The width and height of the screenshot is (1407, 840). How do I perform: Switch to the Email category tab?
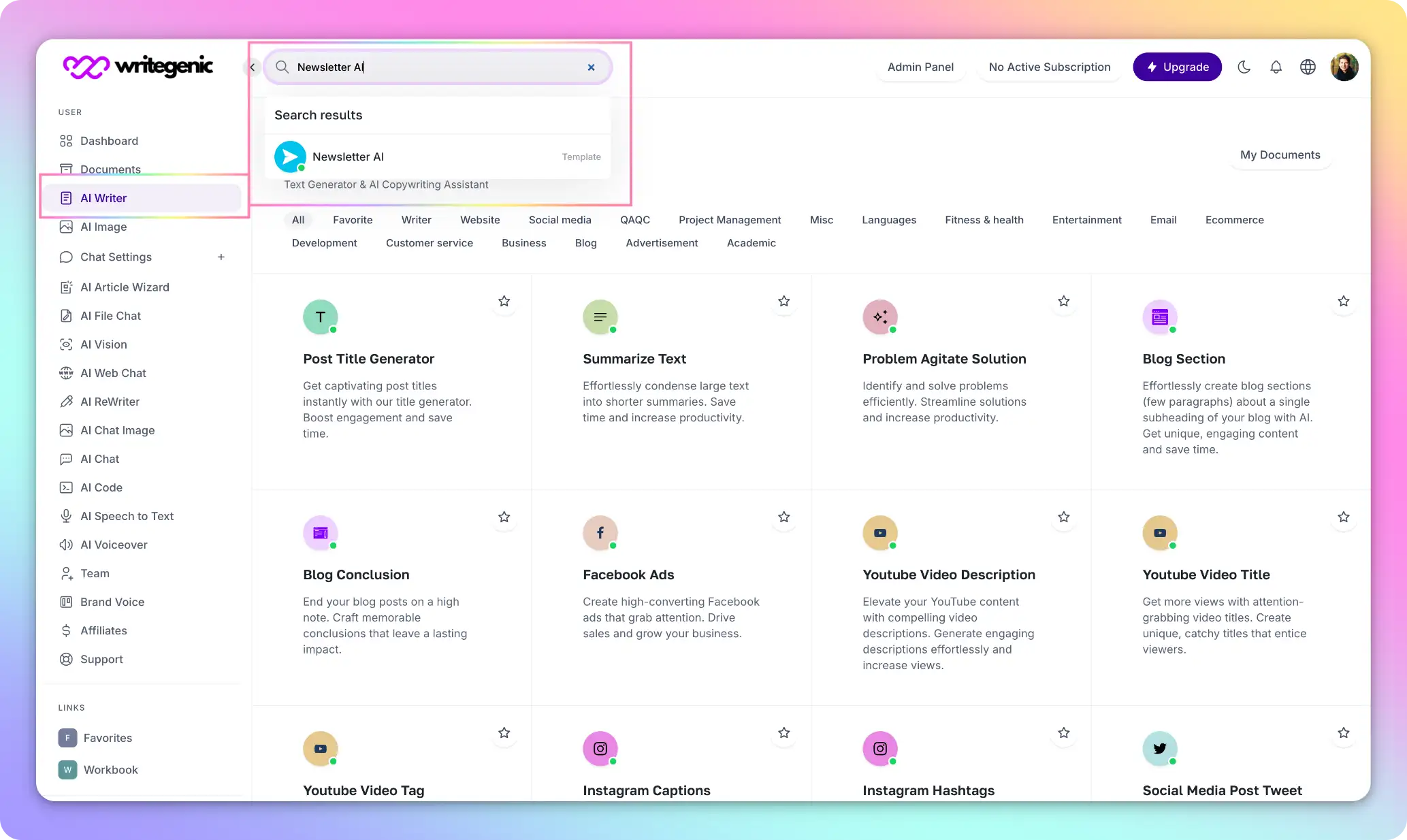click(1163, 219)
